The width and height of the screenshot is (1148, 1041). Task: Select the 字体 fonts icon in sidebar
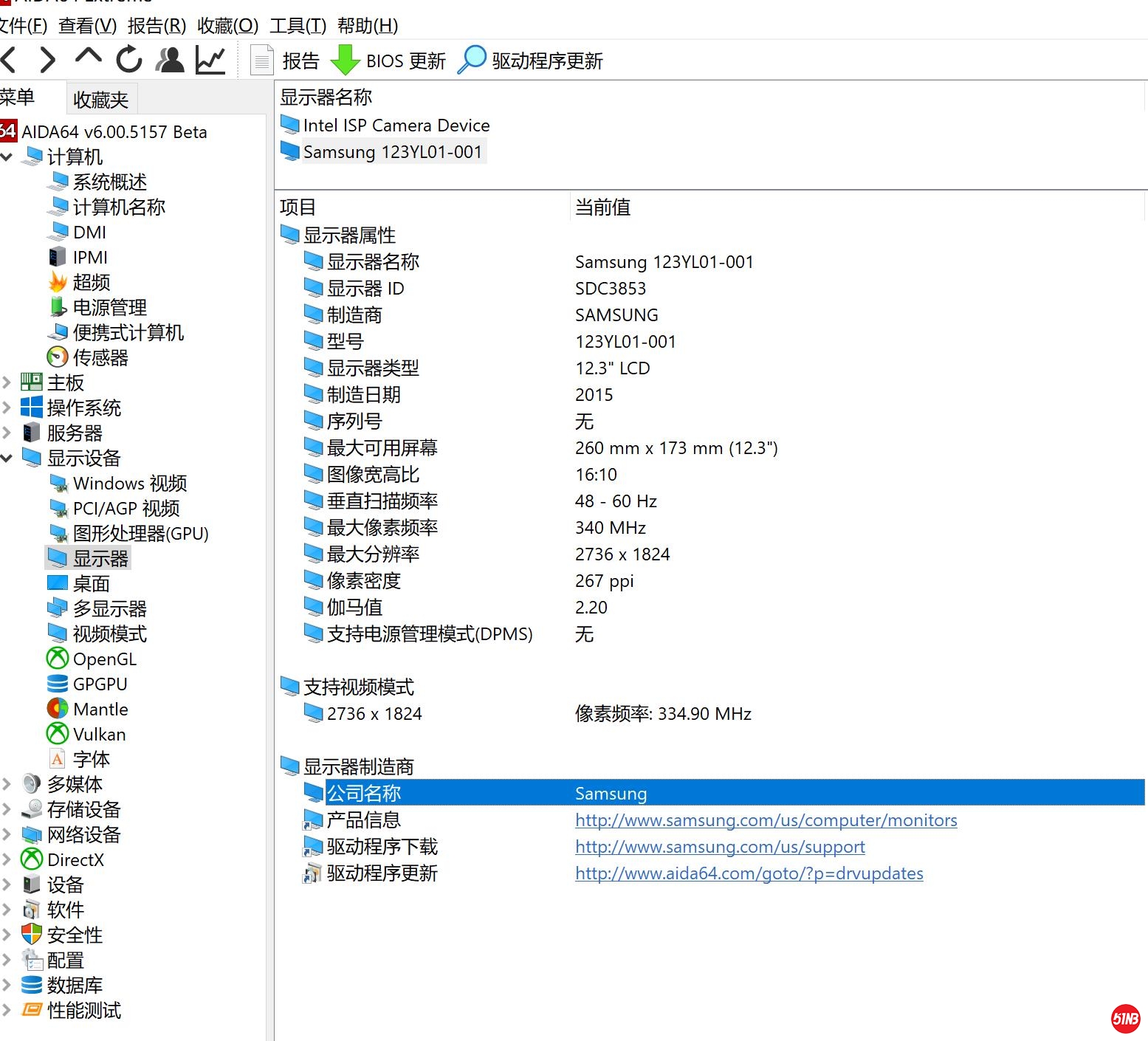click(x=56, y=758)
